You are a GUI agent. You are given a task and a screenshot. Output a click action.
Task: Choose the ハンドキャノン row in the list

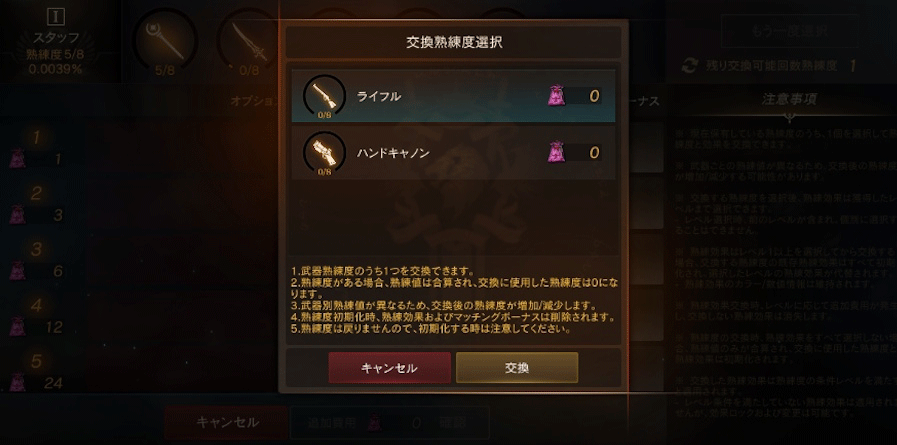pos(454,153)
